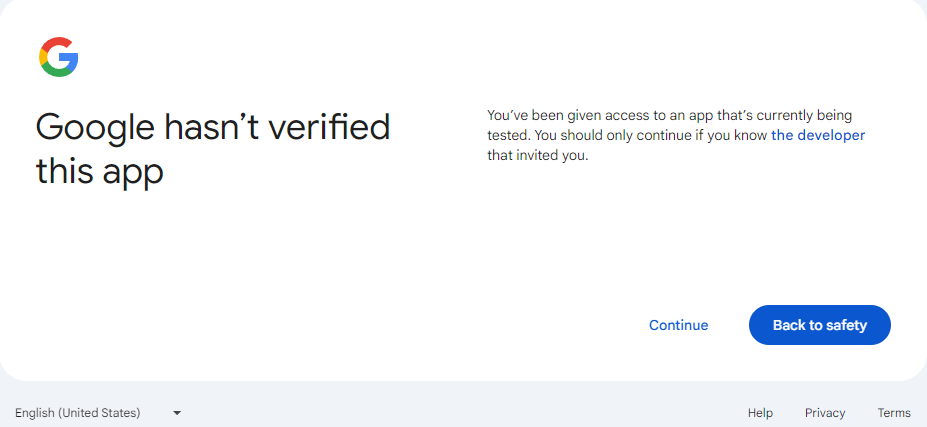View Google's Privacy policy from the footer
Image resolution: width=927 pixels, height=427 pixels.
coord(825,413)
